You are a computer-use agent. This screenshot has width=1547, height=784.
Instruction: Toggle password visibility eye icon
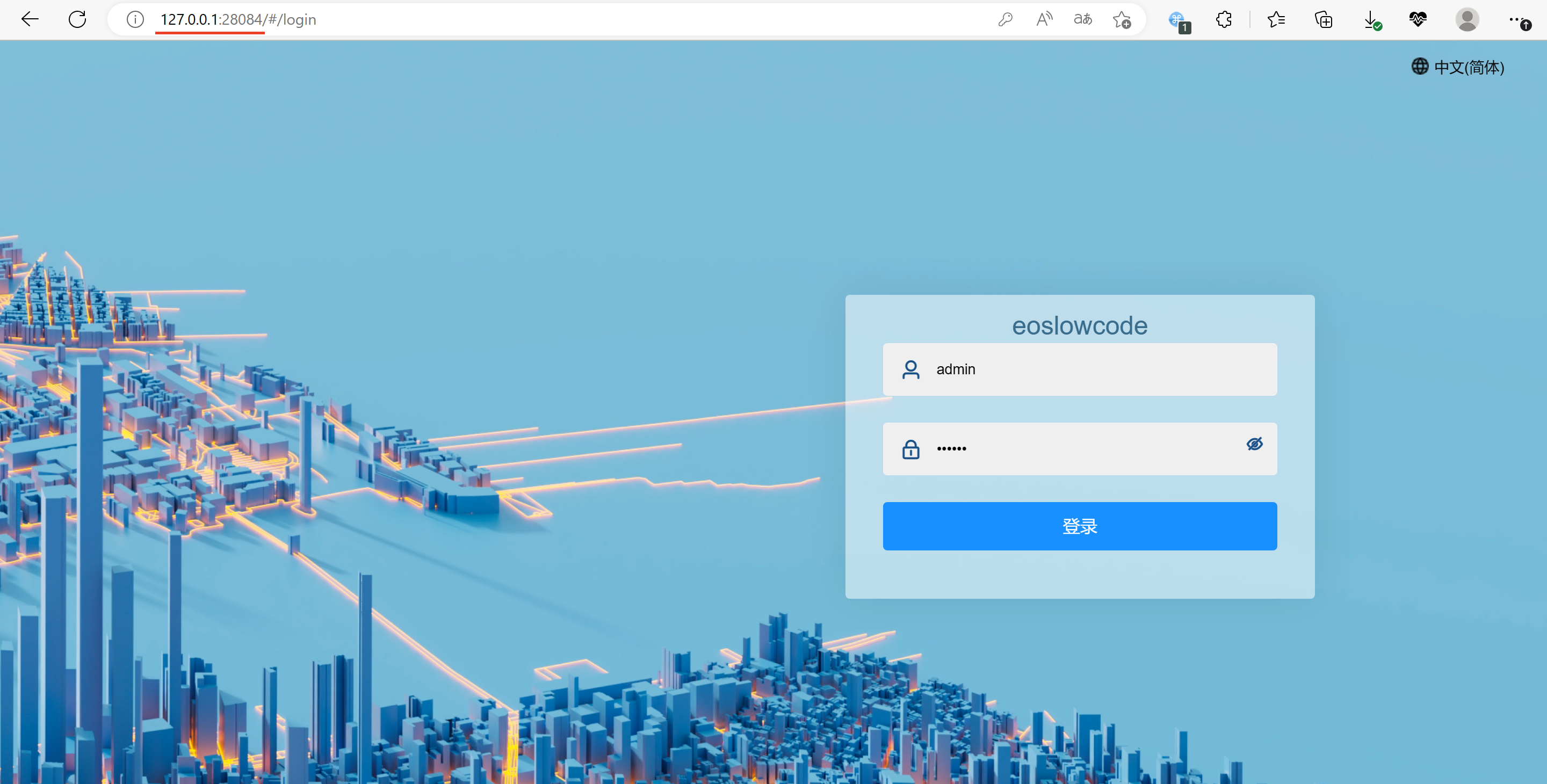point(1254,444)
